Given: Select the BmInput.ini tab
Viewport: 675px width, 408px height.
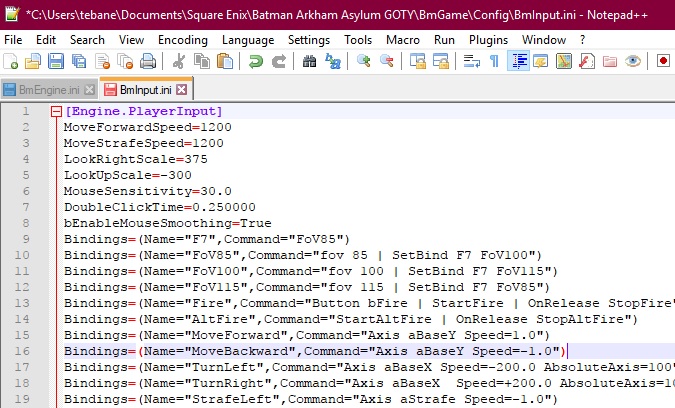Looking at the screenshot, I should [146, 90].
